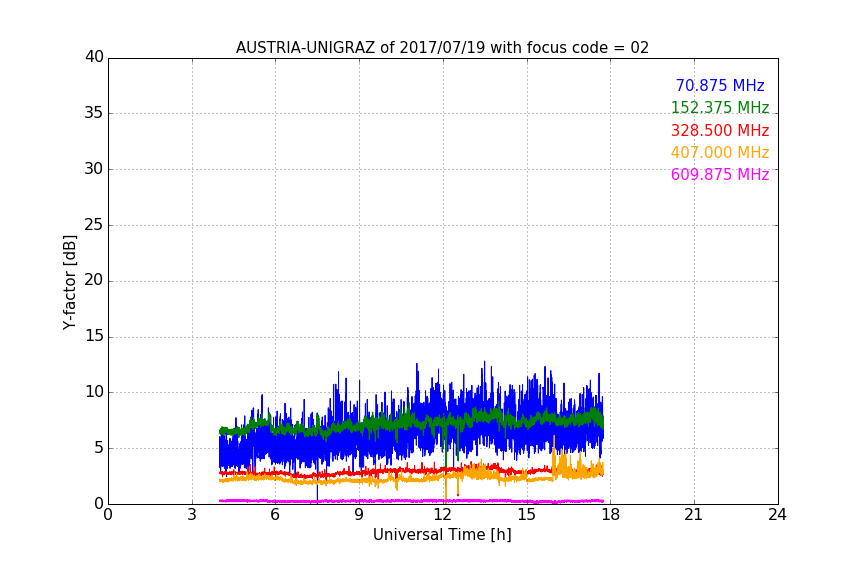Click the x-axis tick label 3
This screenshot has width=864, height=576.
[x=192, y=515]
